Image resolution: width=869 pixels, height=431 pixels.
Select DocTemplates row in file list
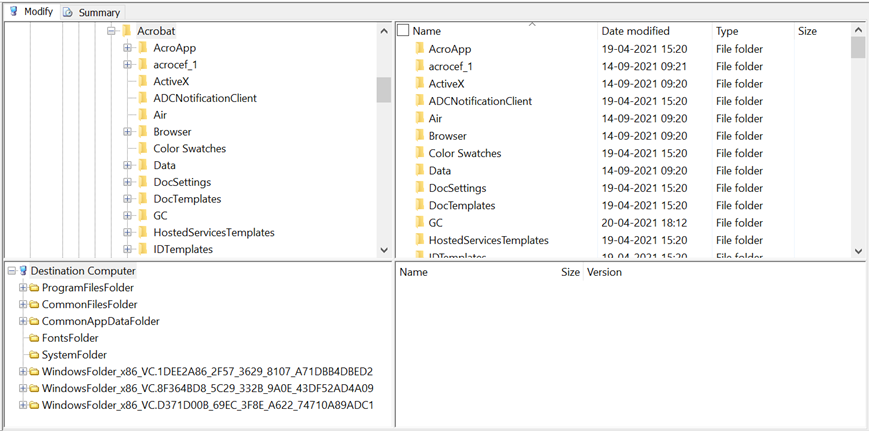[x=623, y=205]
